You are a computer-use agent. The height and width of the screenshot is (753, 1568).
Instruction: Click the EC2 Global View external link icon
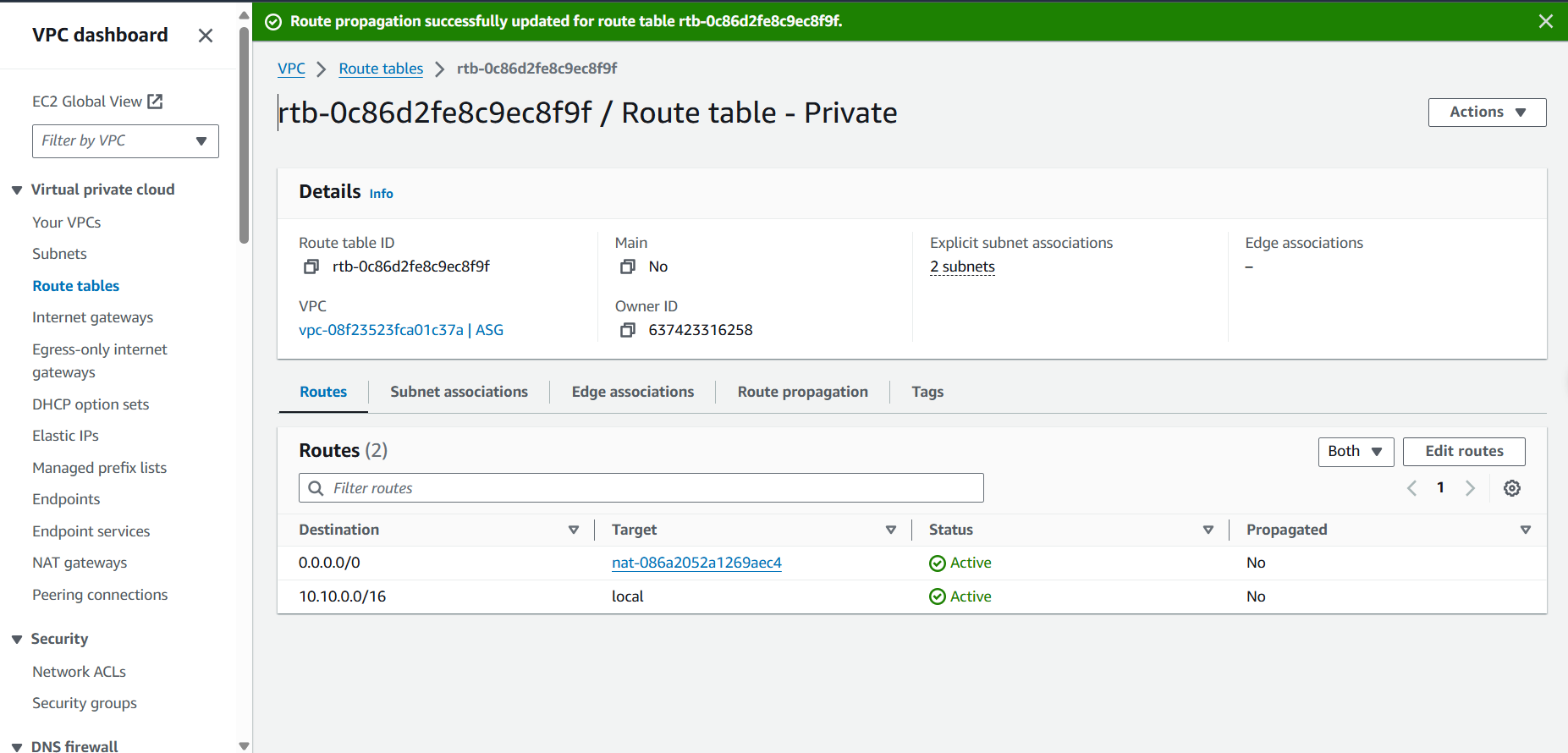[155, 102]
